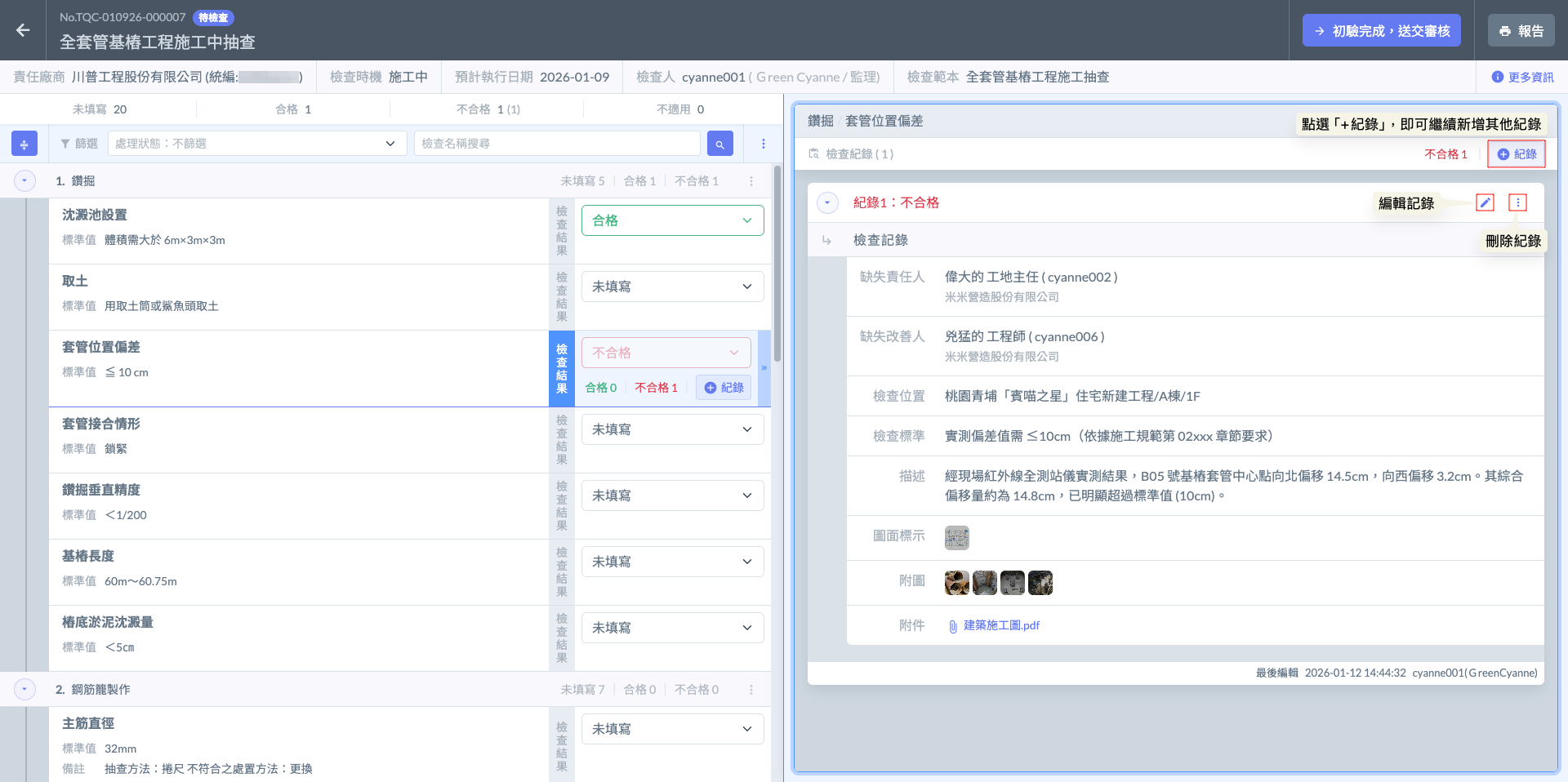Collapse the 鋼筋籠製作 section
The height and width of the screenshot is (782, 1568).
pyautogui.click(x=24, y=690)
